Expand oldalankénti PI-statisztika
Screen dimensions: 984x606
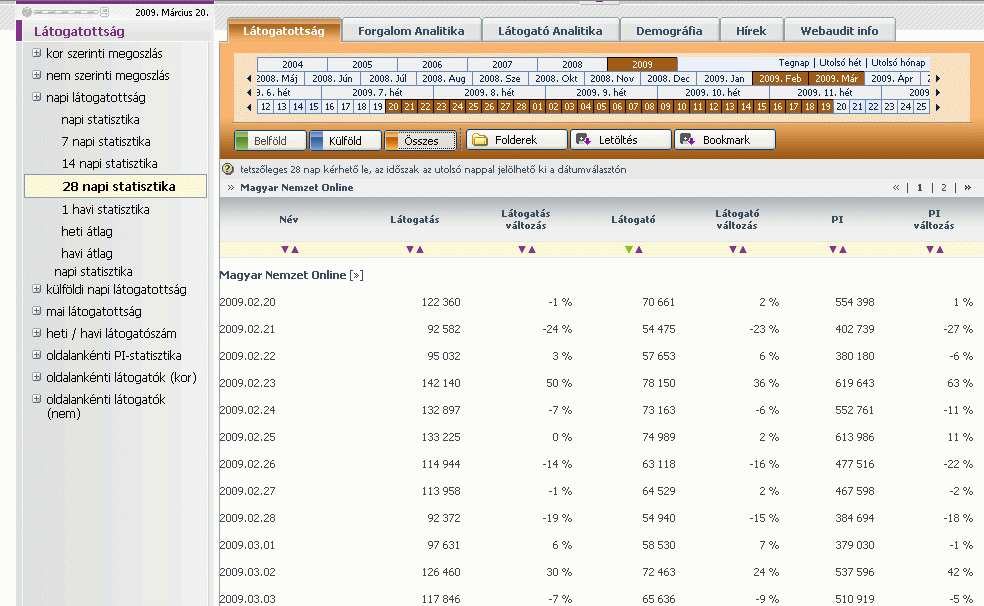(x=36, y=355)
